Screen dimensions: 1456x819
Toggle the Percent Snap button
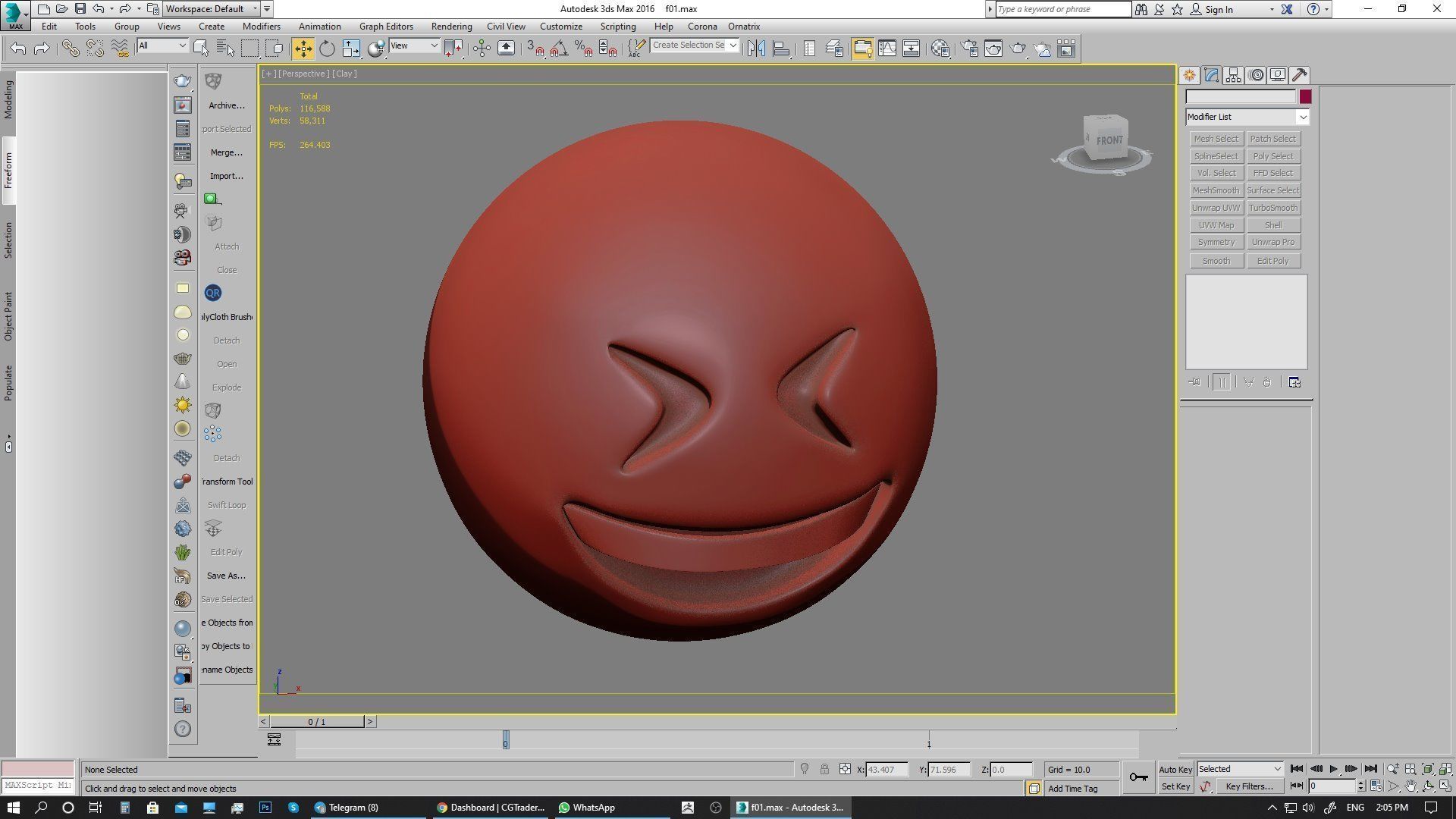click(583, 49)
